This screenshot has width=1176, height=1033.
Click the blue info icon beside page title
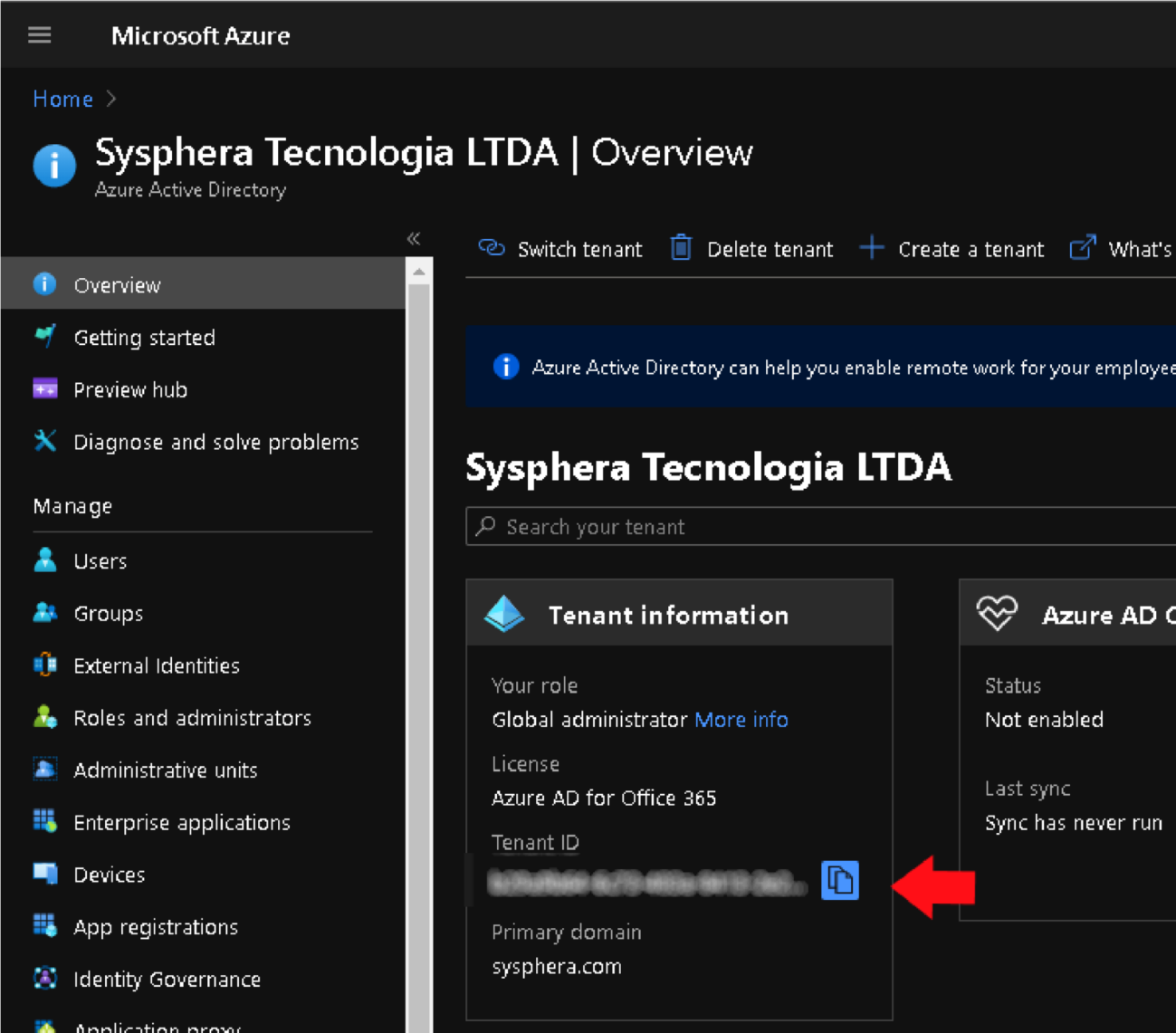point(54,166)
